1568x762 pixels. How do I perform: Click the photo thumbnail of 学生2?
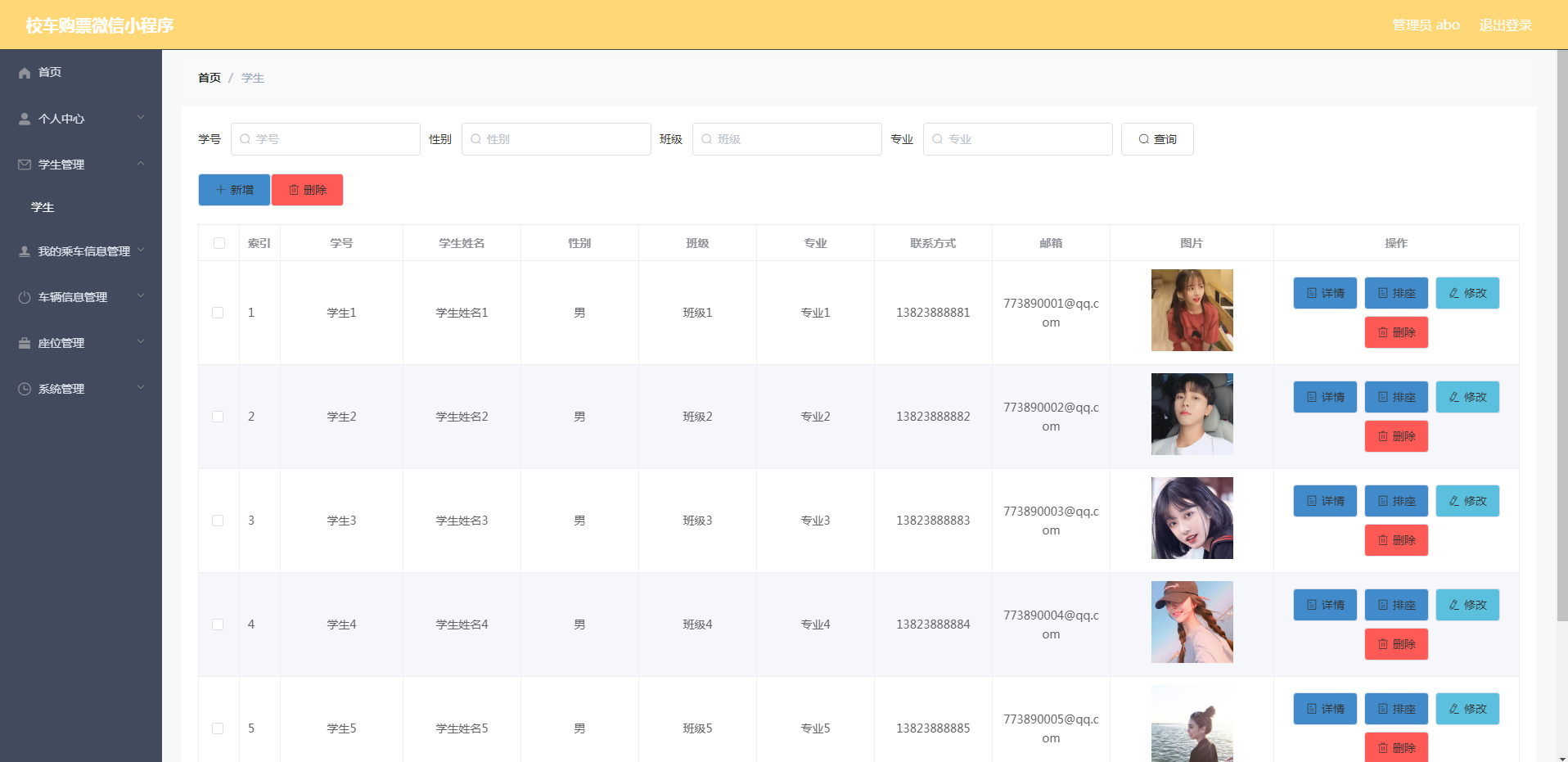point(1192,414)
